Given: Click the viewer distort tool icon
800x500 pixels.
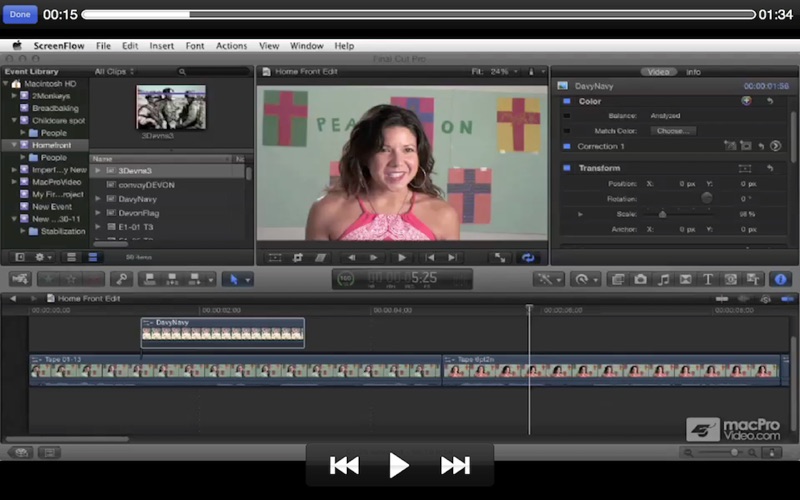Looking at the screenshot, I should (x=320, y=258).
